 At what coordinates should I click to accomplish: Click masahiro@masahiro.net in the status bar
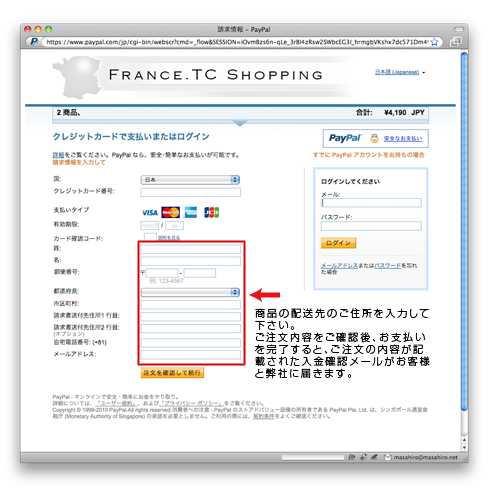pos(426,457)
